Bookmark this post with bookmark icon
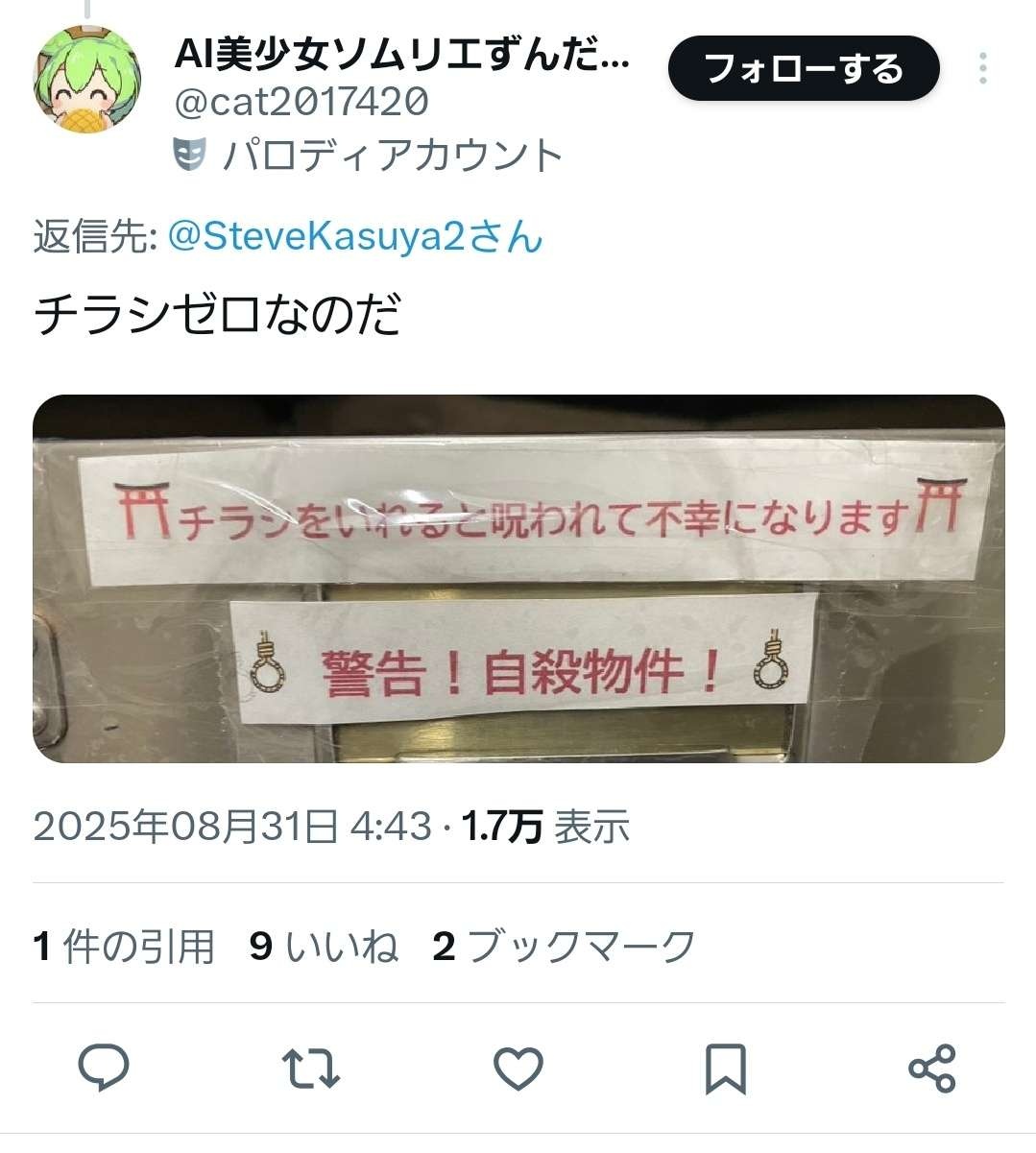1036x1153 pixels. pyautogui.click(x=726, y=1069)
